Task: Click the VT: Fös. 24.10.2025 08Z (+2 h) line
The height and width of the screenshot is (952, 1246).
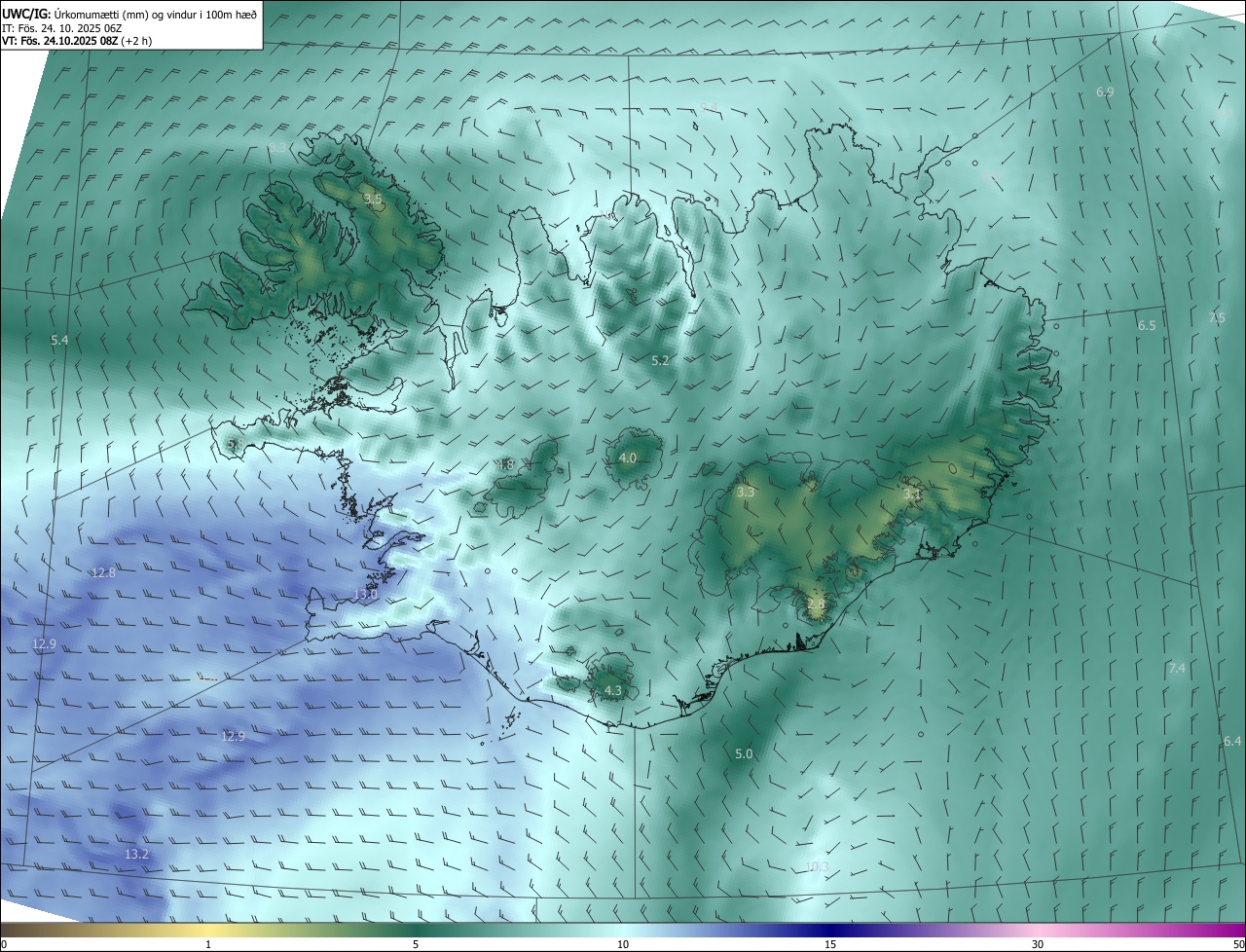Action: coord(76,41)
